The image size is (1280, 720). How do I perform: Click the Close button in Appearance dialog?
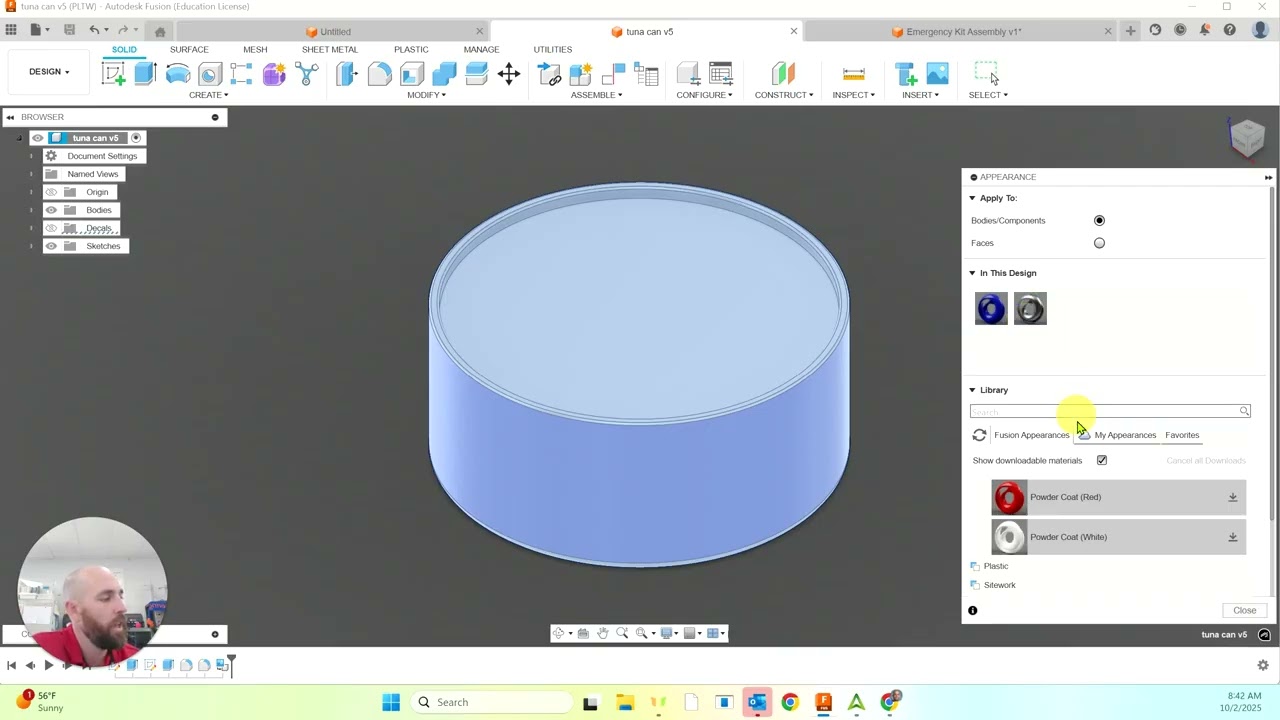click(1244, 610)
